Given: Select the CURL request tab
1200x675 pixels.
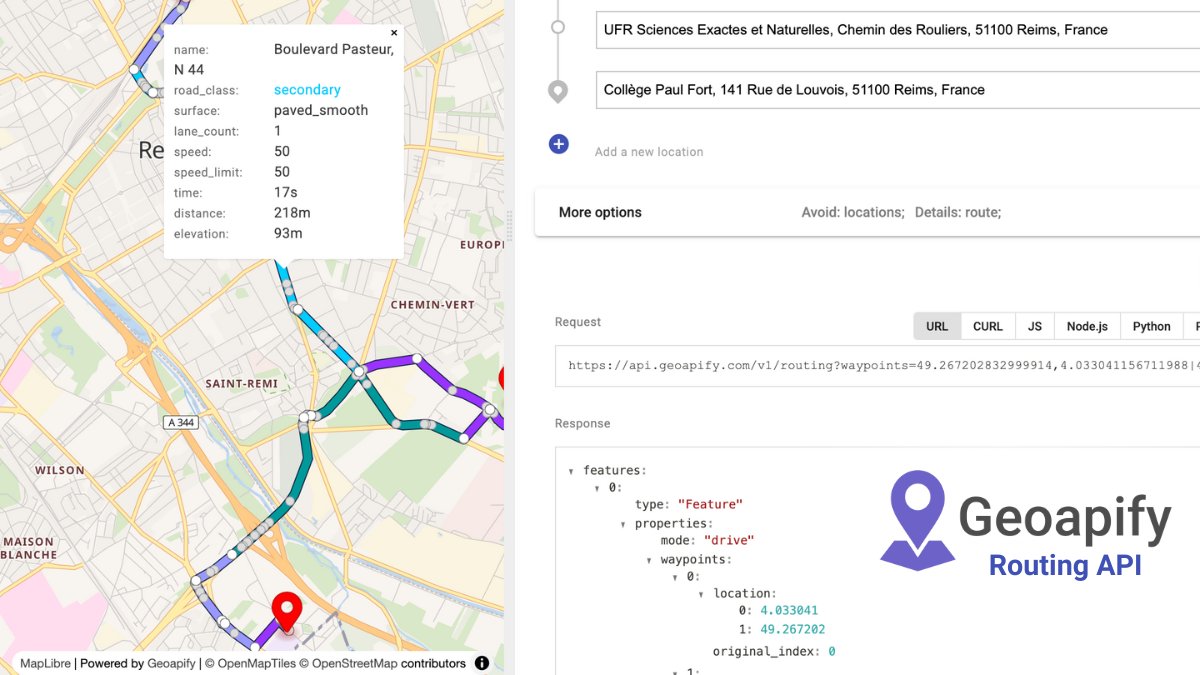Looking at the screenshot, I should click(988, 326).
